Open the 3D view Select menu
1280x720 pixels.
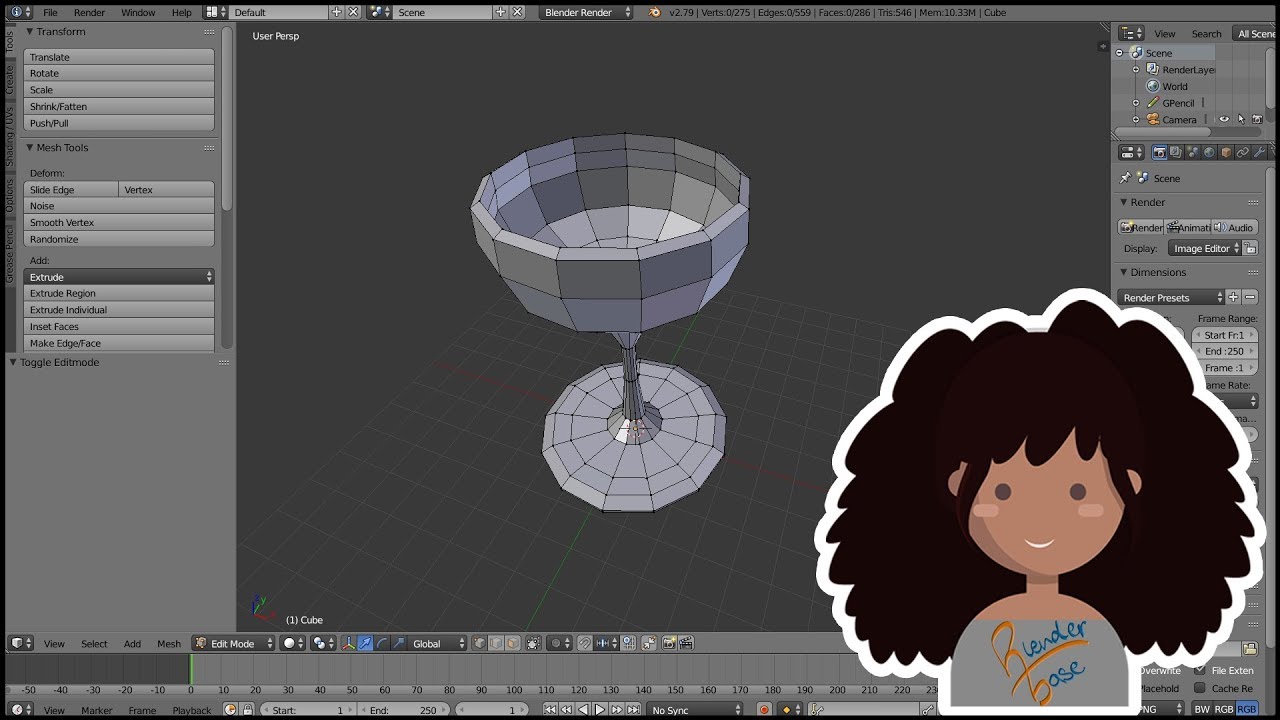94,643
